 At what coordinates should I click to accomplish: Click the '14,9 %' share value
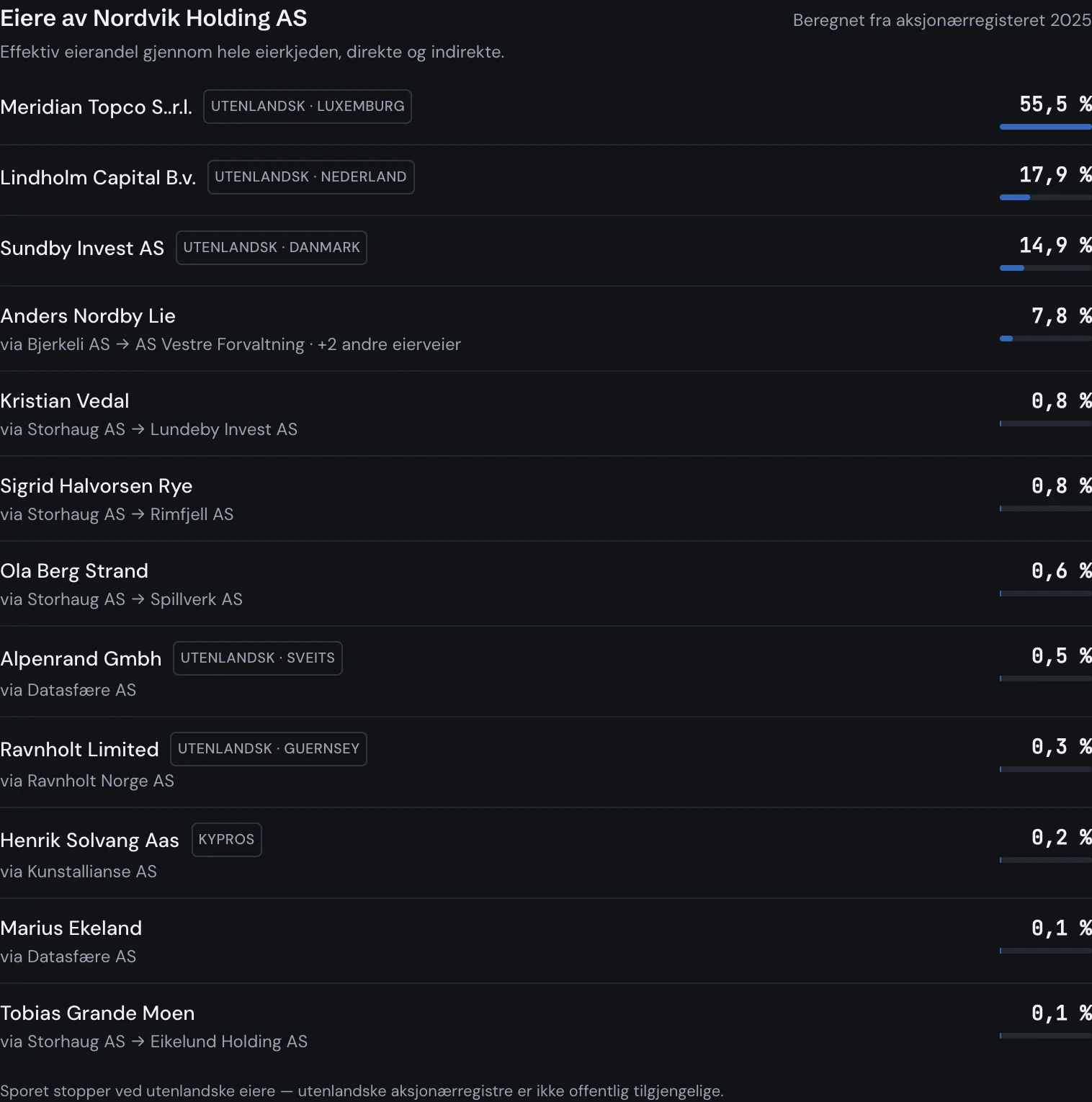pyautogui.click(x=1055, y=246)
